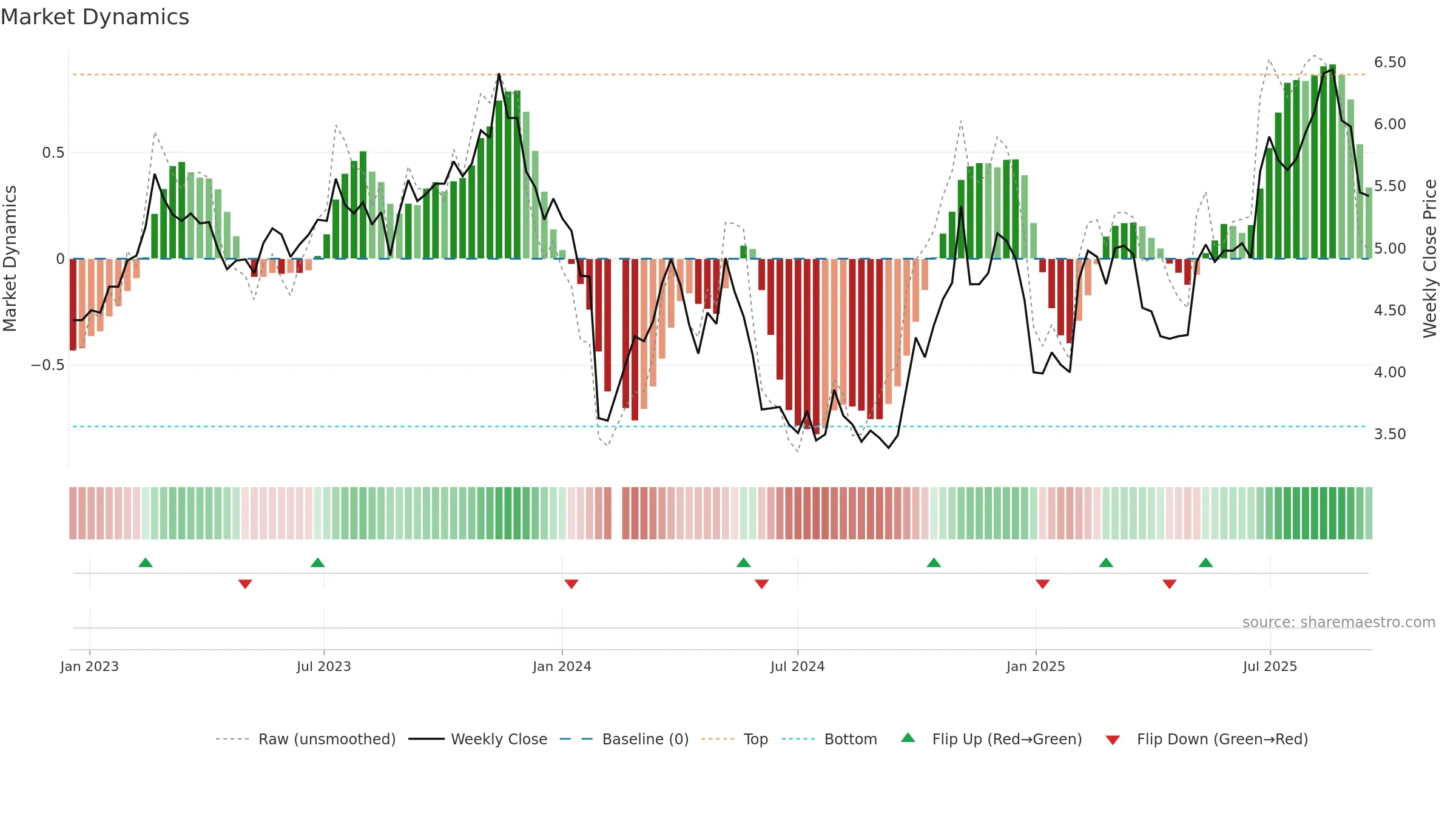The width and height of the screenshot is (1456, 819).
Task: Select the red Flip Down triangle at Jan 2025
Action: 1043,584
